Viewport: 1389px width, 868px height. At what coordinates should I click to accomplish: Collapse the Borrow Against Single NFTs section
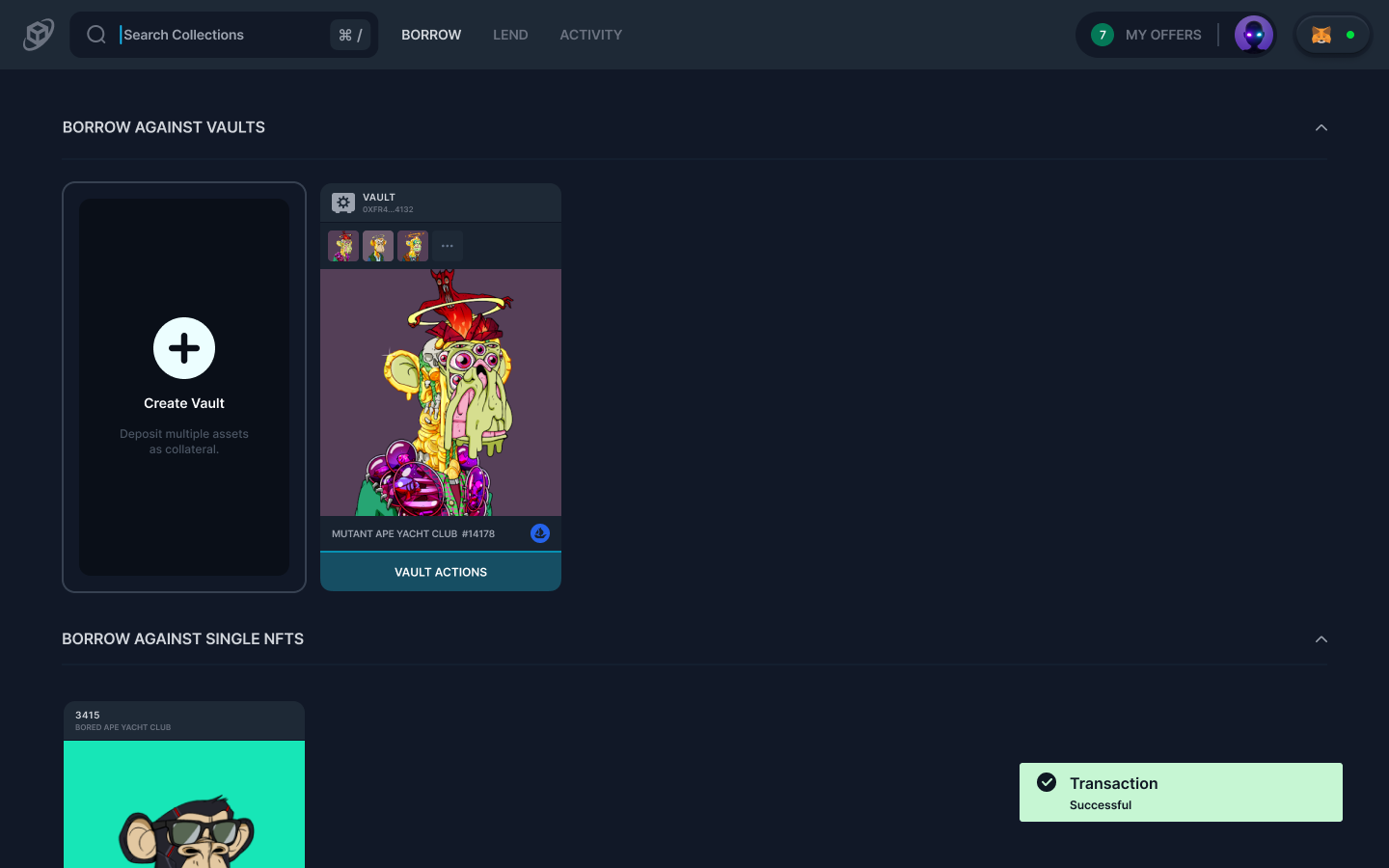point(1321,639)
